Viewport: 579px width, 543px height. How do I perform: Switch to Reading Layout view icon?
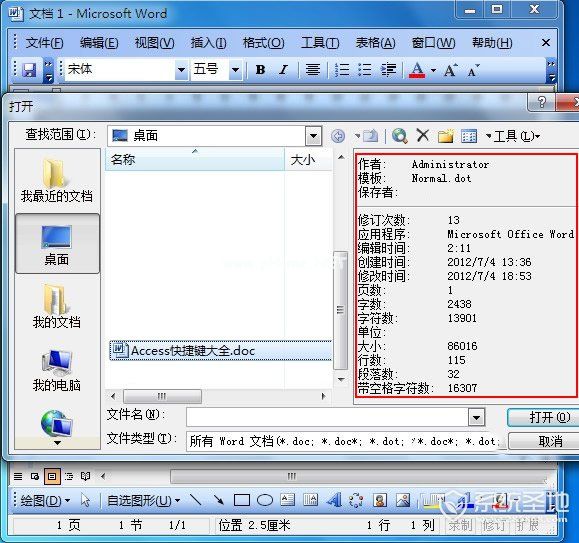[x=86, y=476]
